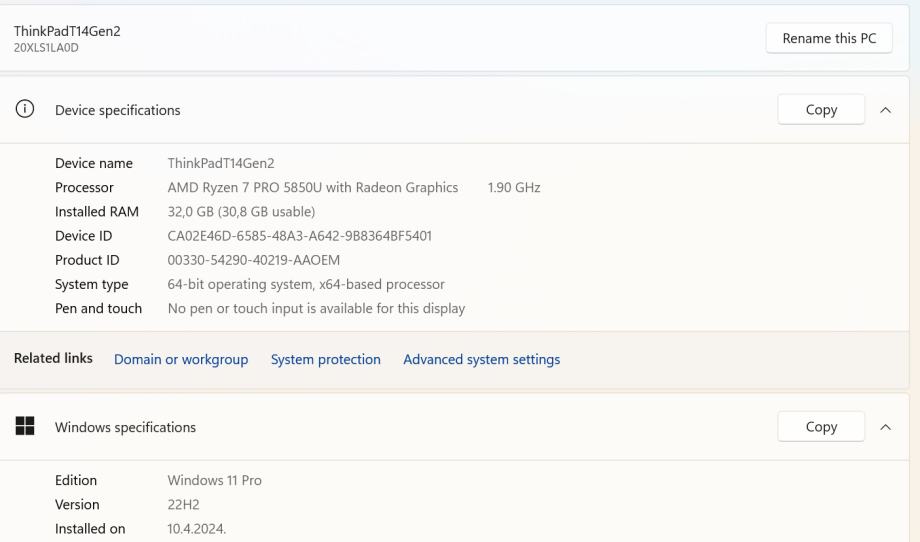
Task: Click the AMD Ryzen 7 processor text
Action: pos(312,188)
